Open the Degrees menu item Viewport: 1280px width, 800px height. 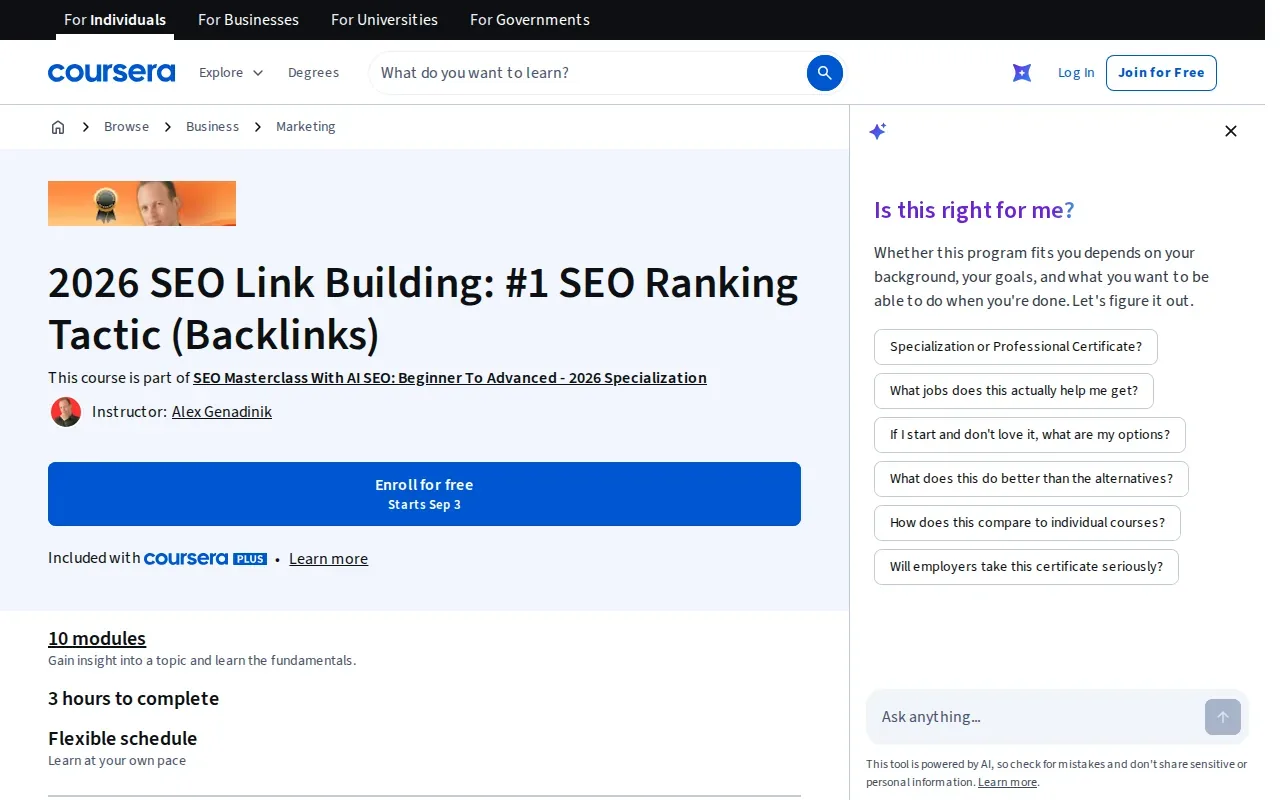(x=313, y=73)
